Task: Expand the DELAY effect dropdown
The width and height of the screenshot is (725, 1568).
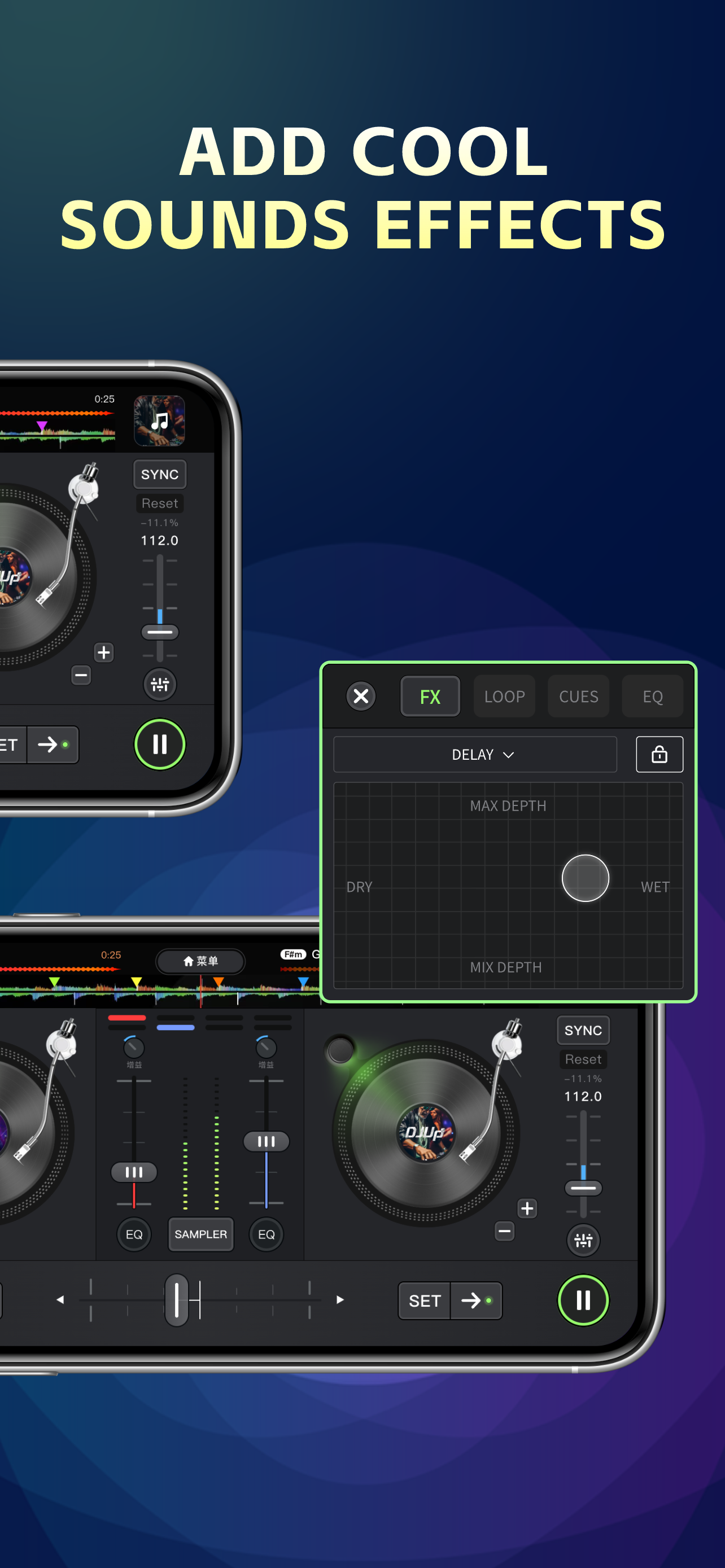Action: (475, 755)
